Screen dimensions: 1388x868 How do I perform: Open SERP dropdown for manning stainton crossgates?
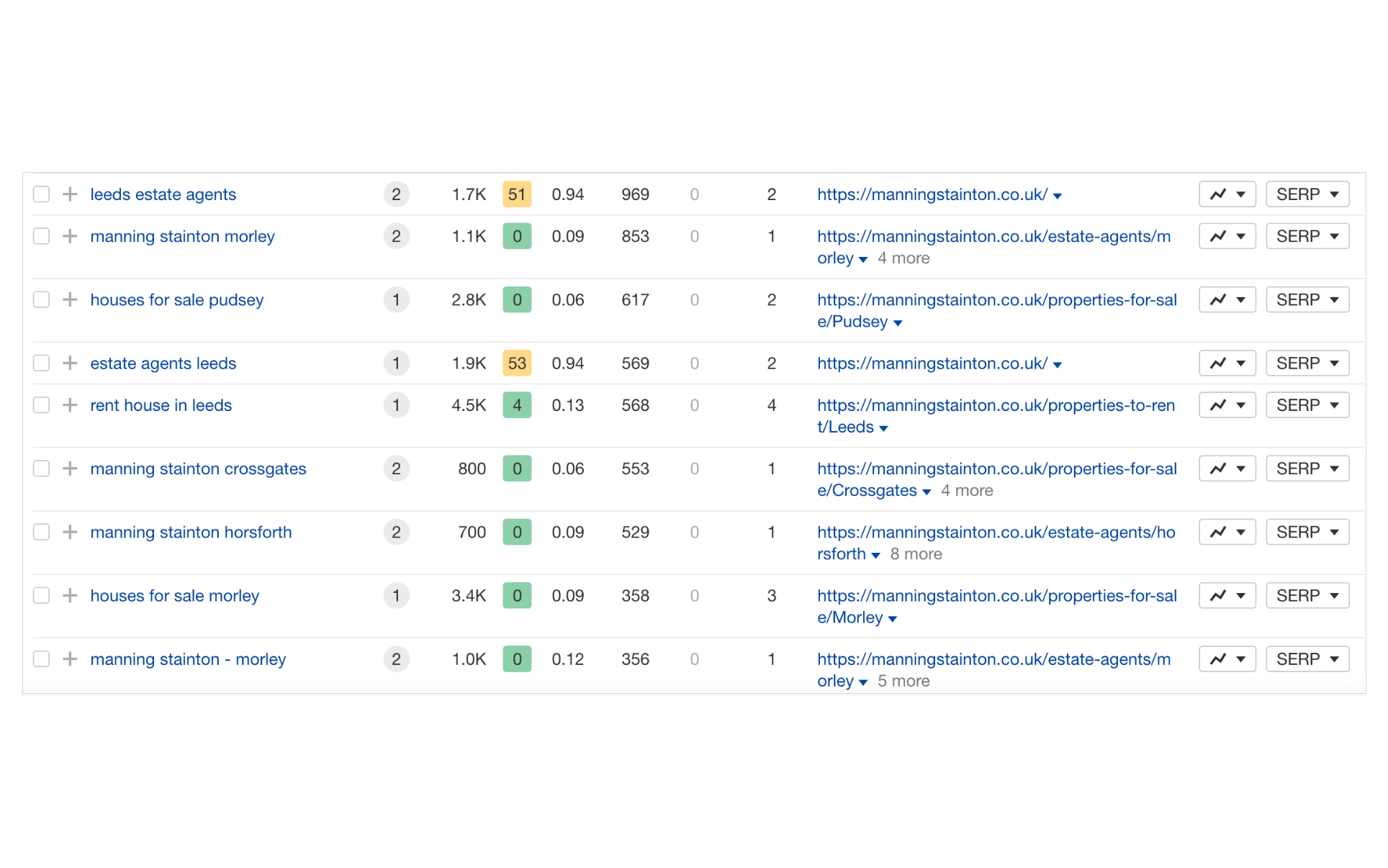point(1307,469)
